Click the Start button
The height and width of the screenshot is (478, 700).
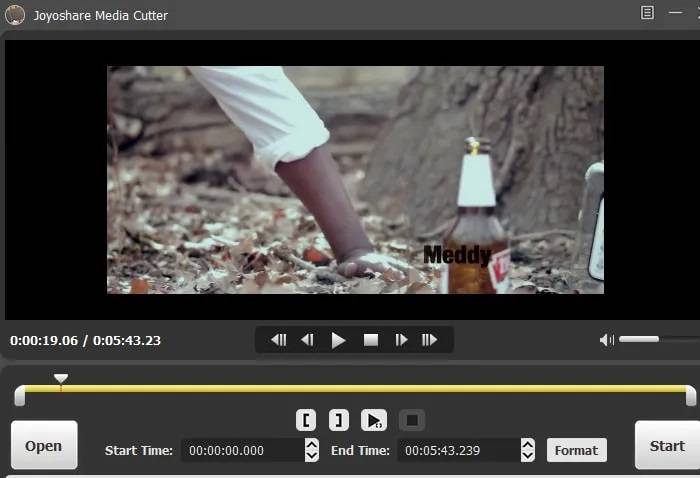coord(667,445)
